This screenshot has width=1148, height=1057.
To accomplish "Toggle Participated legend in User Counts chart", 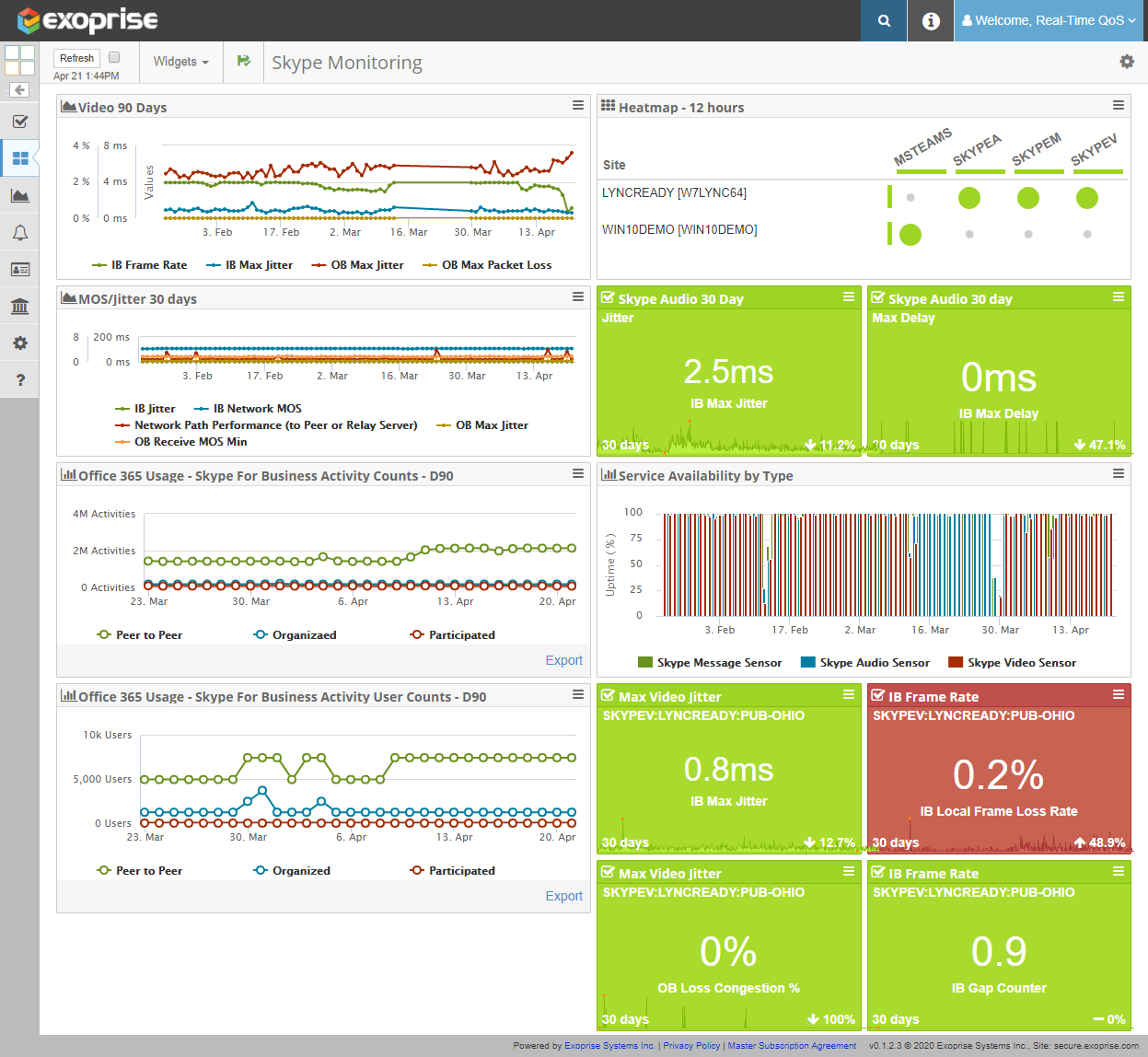I will coord(452,871).
